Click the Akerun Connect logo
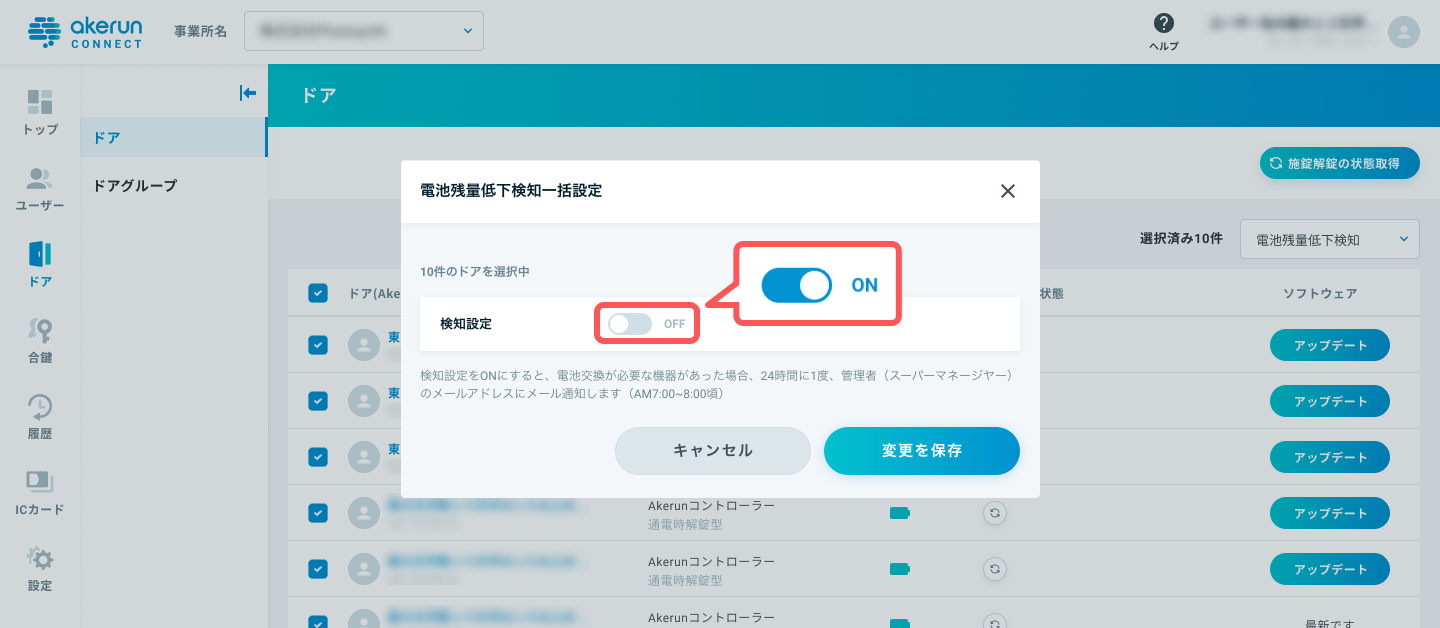Screen dimensions: 1440x628 pyautogui.click(x=85, y=31)
